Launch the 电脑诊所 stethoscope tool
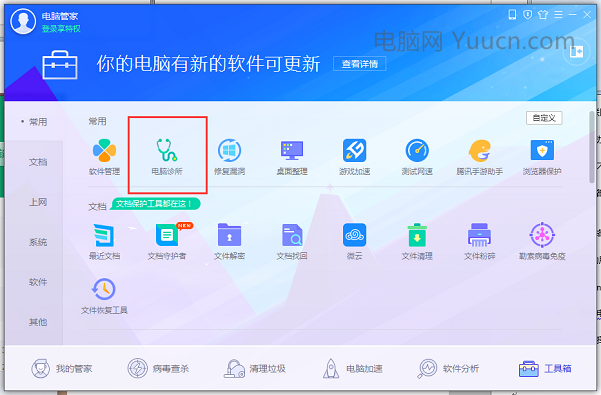The image size is (601, 395). [x=167, y=157]
